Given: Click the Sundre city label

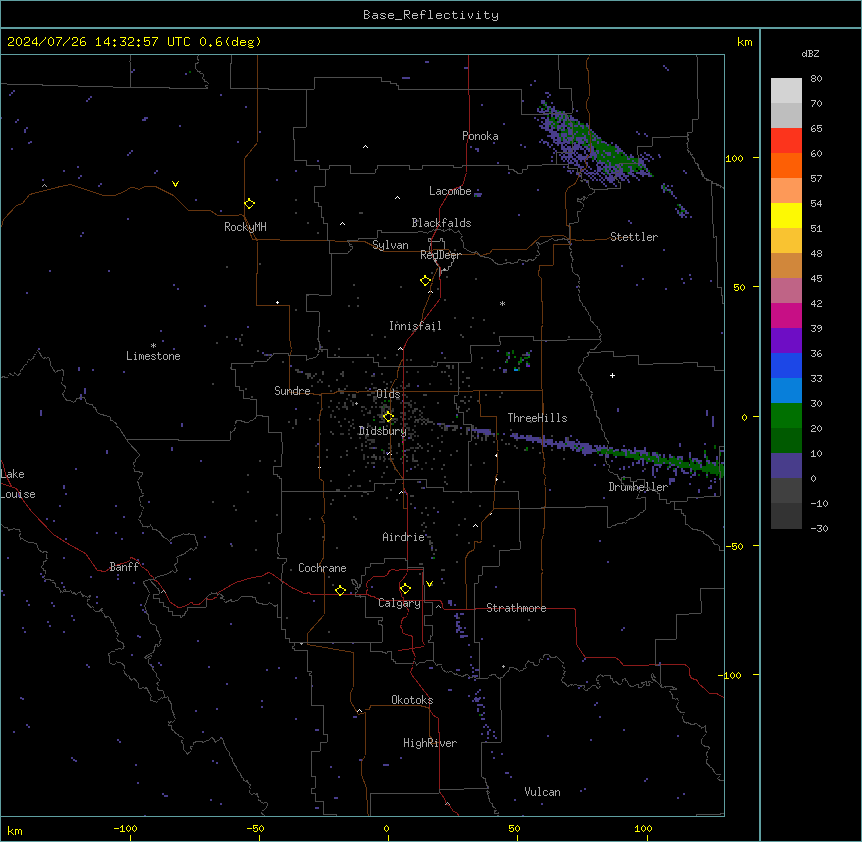Looking at the screenshot, I should pyautogui.click(x=292, y=391).
